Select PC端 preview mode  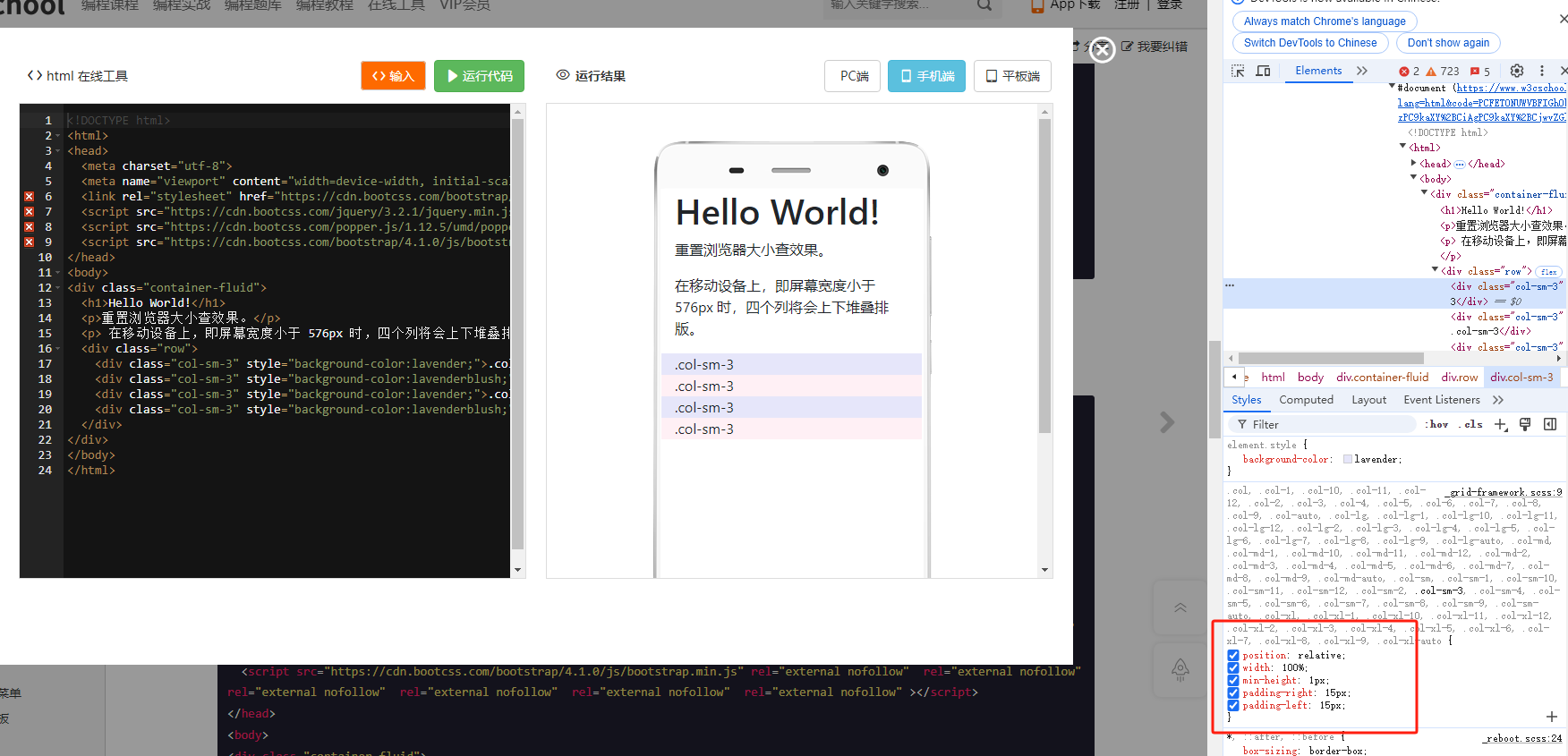tap(853, 76)
